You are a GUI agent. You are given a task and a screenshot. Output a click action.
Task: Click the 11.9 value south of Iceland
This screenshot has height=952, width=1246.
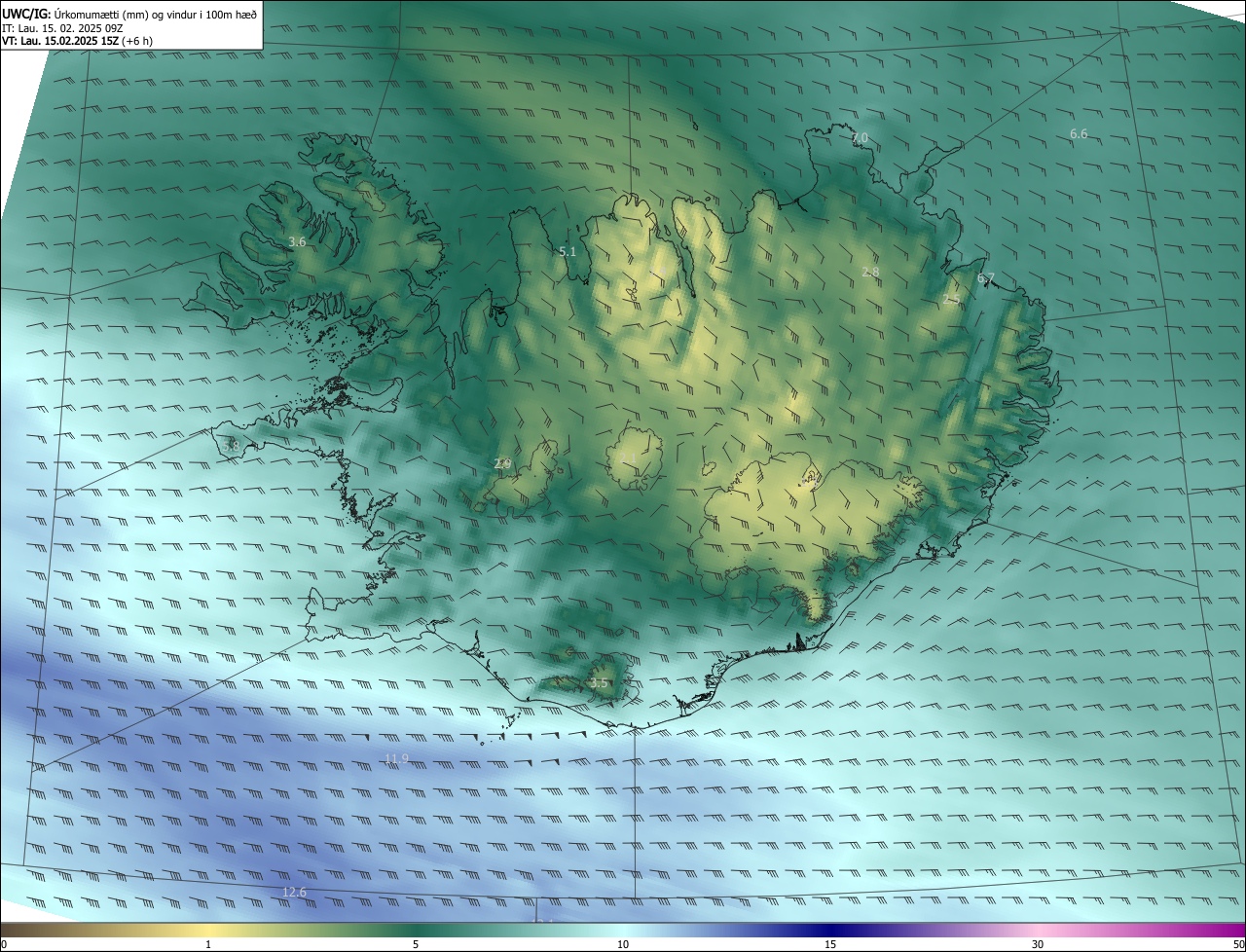click(395, 759)
